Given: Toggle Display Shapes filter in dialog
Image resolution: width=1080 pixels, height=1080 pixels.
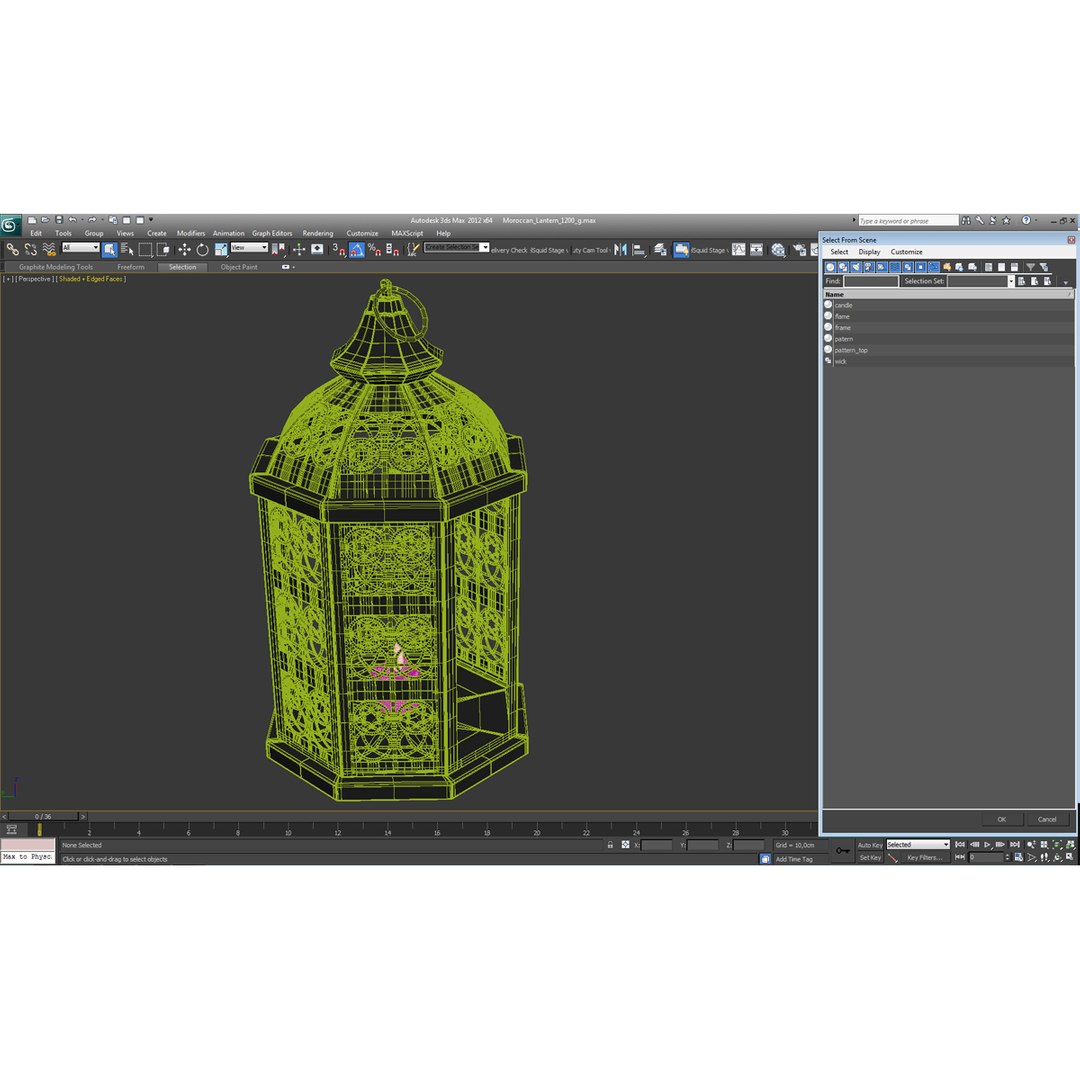Looking at the screenshot, I should tap(843, 267).
